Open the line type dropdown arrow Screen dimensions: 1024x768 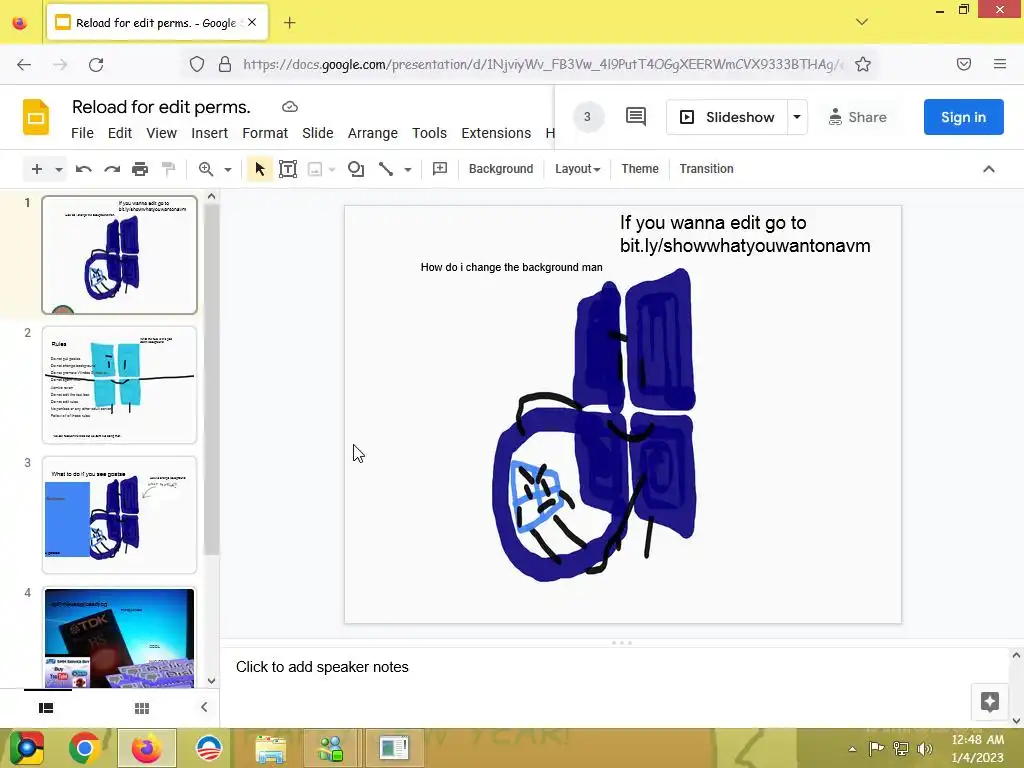click(408, 170)
